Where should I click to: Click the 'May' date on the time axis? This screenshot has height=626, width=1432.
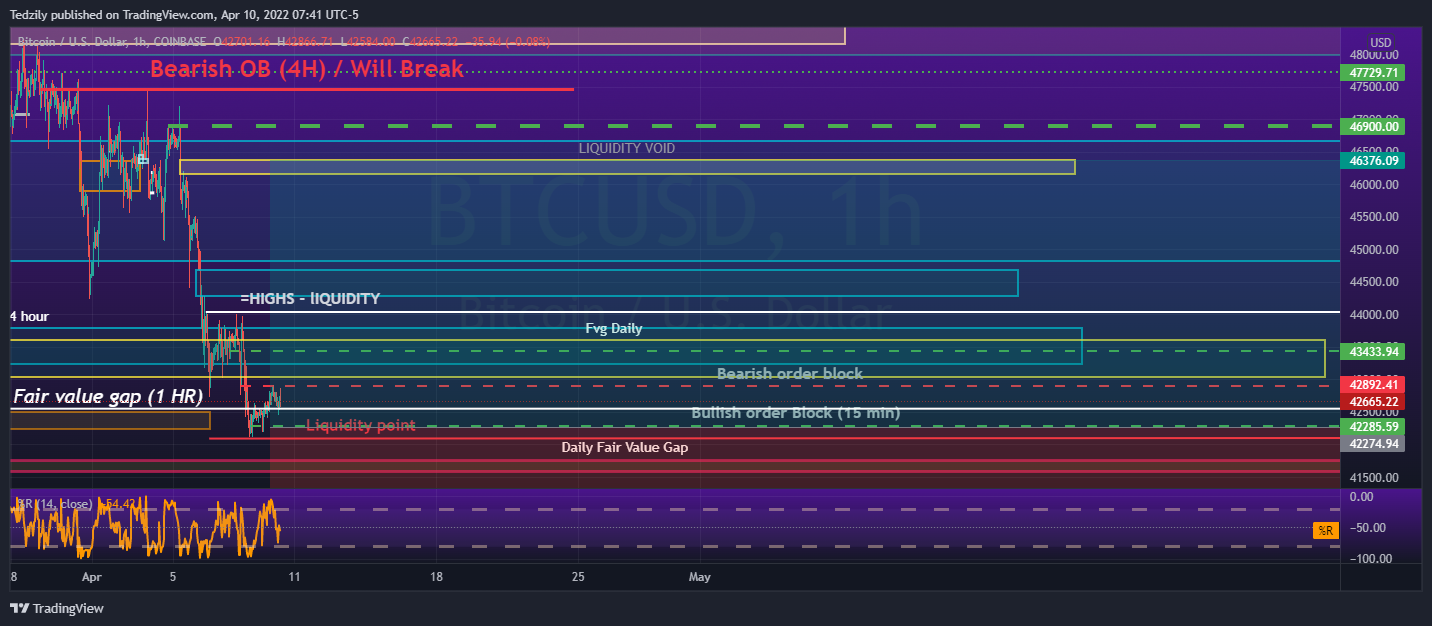coord(699,577)
